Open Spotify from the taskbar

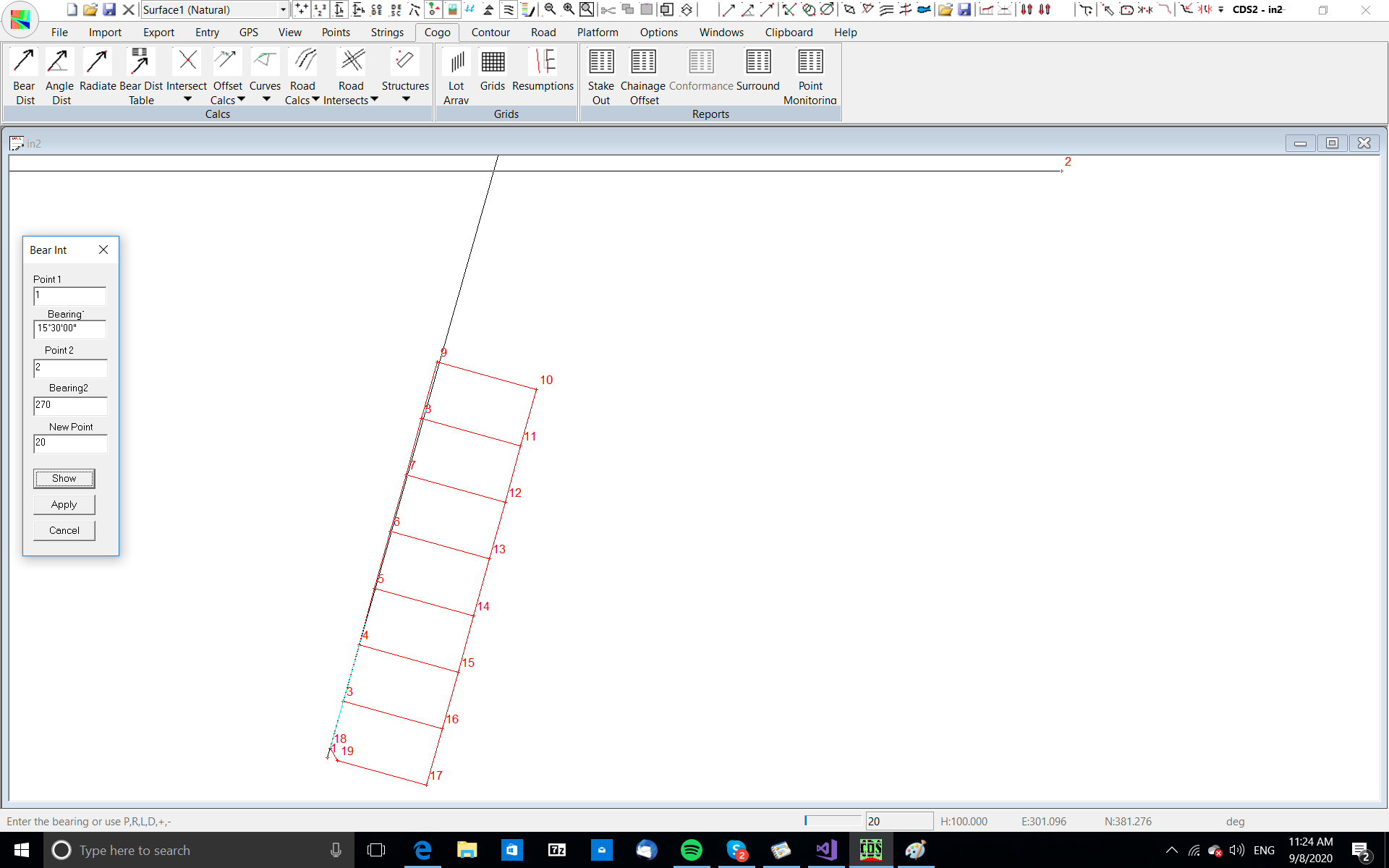coord(691,850)
